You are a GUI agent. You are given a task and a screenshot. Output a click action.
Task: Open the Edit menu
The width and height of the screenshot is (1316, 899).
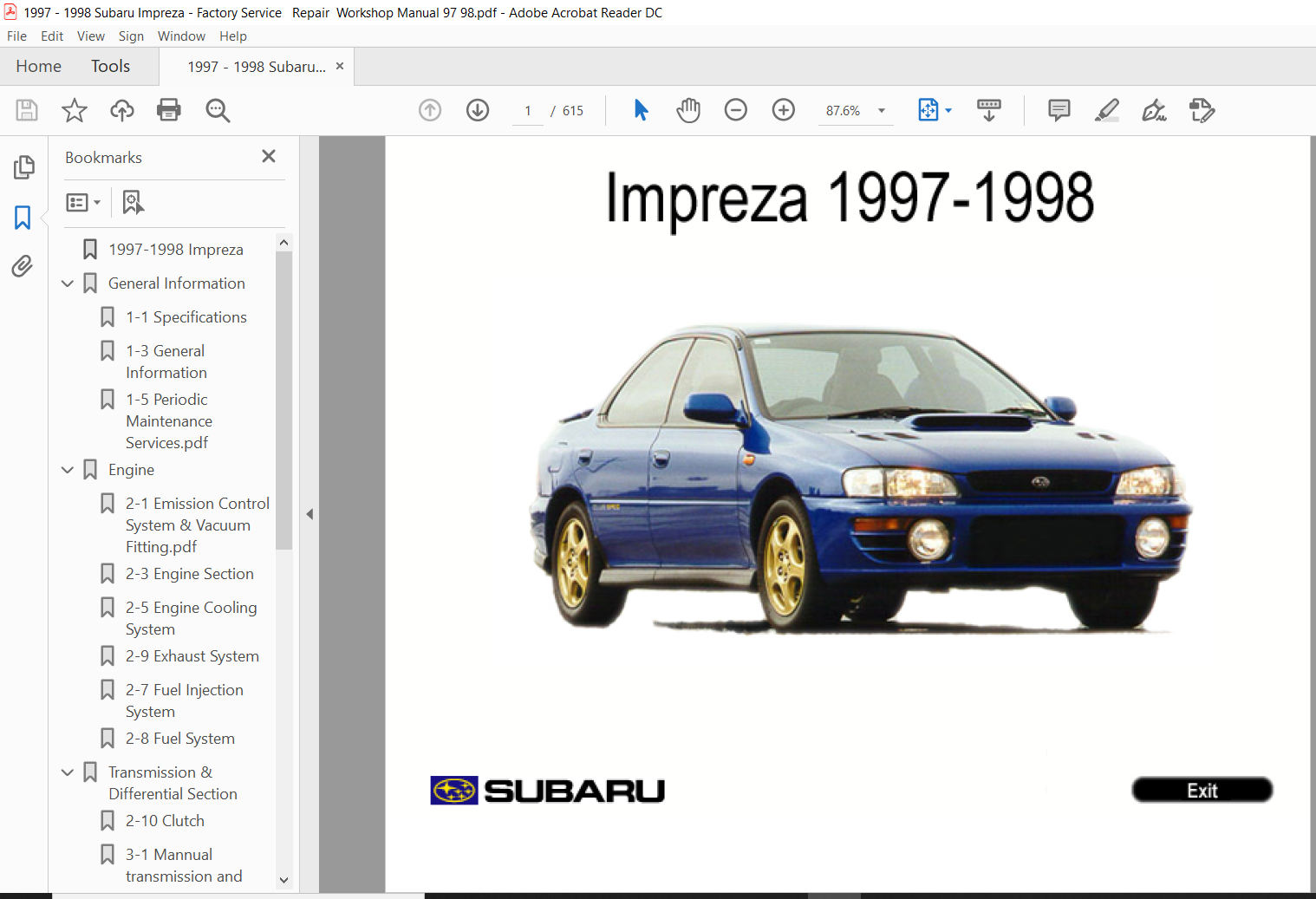[52, 36]
